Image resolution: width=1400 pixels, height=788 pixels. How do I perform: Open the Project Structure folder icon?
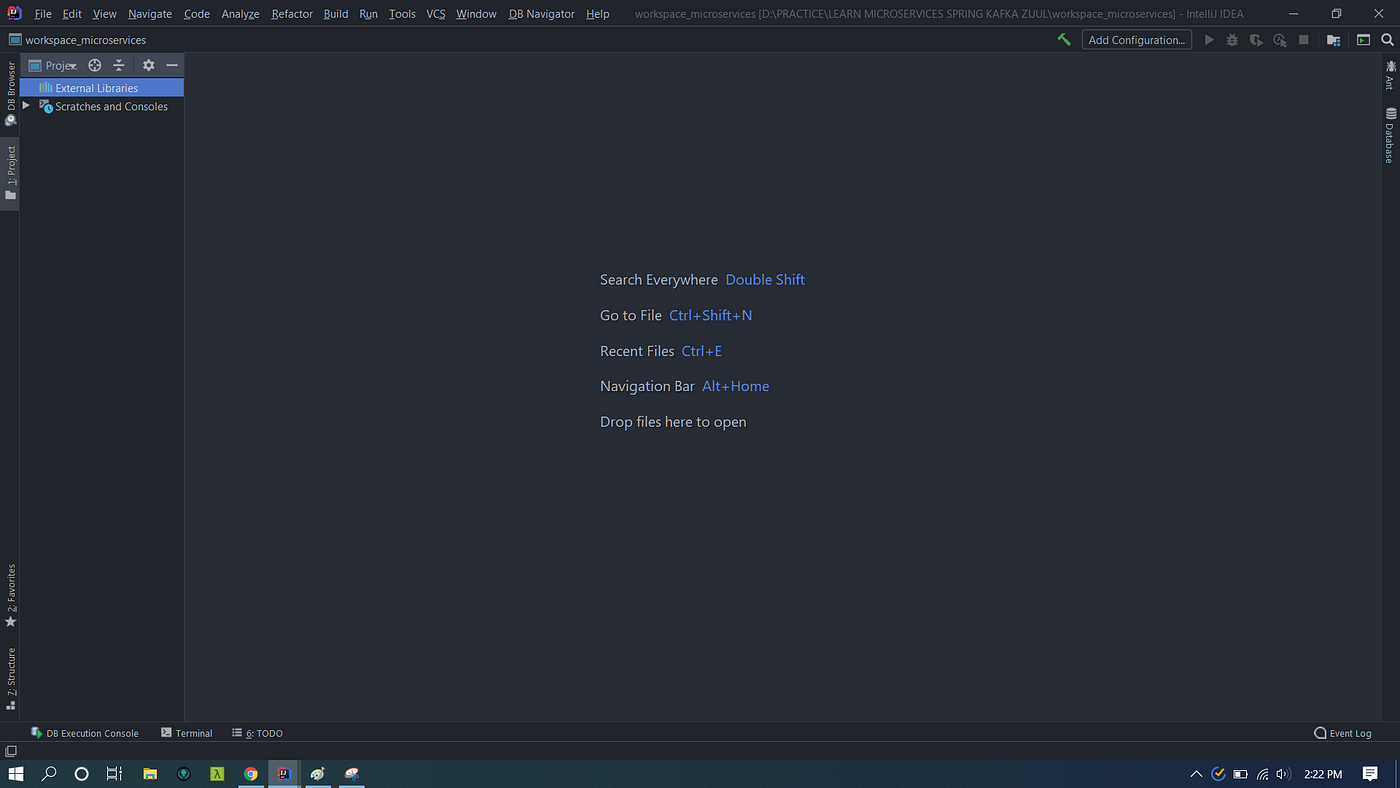click(1334, 40)
